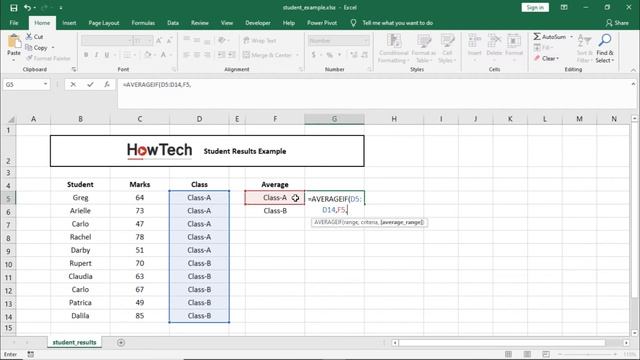Image resolution: width=640 pixels, height=360 pixels.
Task: Click Tell me what you want to do
Action: (x=398, y=23)
